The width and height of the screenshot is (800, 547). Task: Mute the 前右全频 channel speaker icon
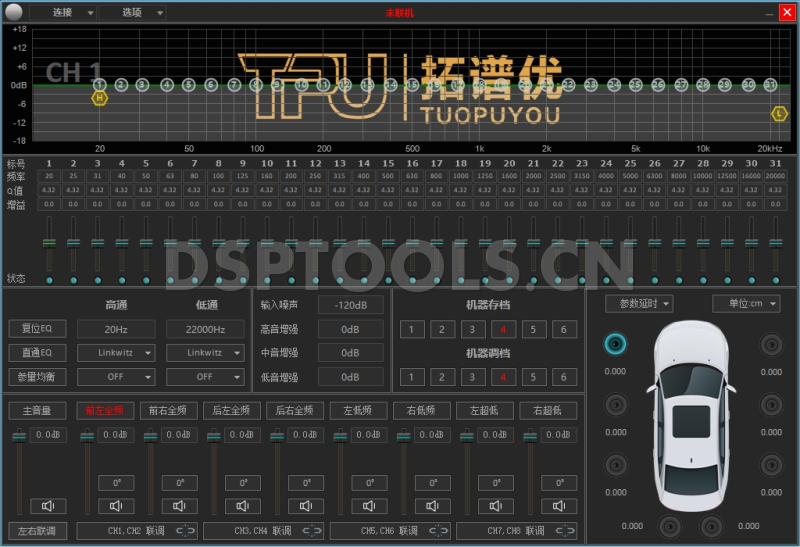click(179, 506)
